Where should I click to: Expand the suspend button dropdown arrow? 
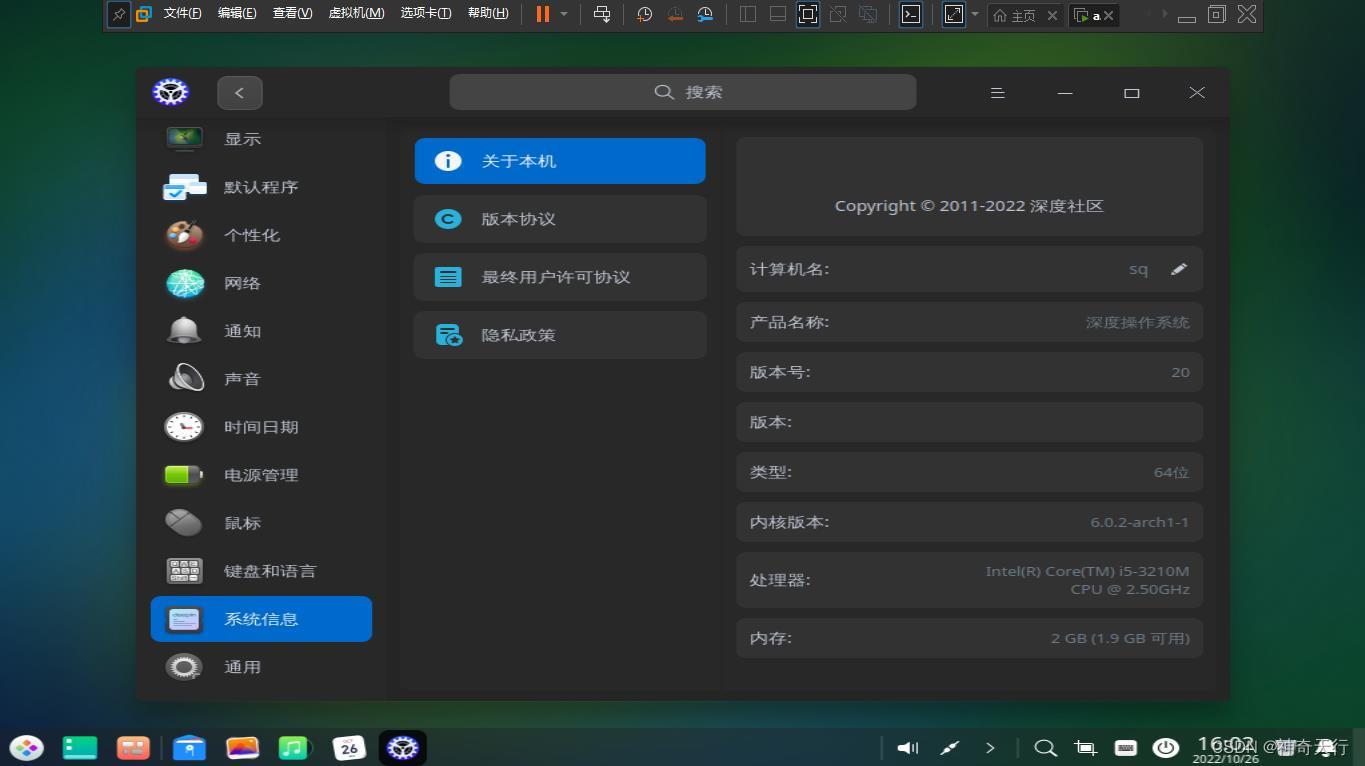563,15
